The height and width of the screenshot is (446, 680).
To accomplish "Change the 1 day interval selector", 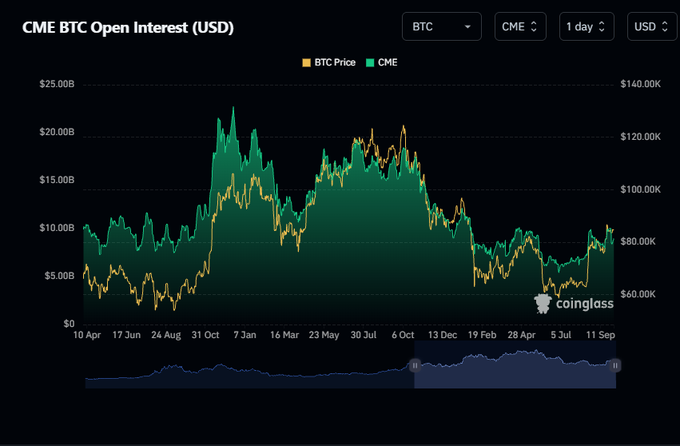I will pyautogui.click(x=586, y=26).
